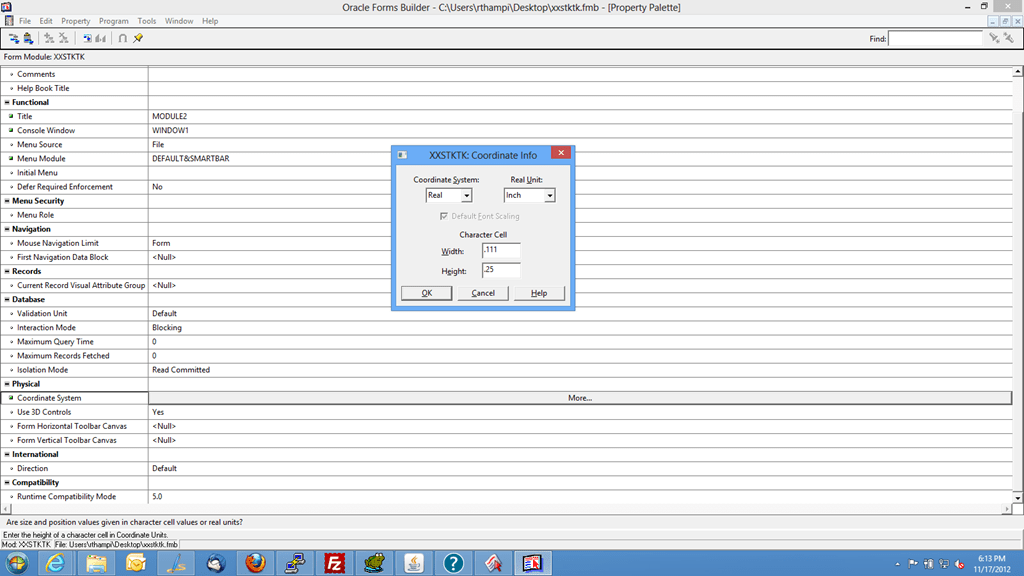
Task: Open the Java icon on taskbar
Action: pos(414,563)
